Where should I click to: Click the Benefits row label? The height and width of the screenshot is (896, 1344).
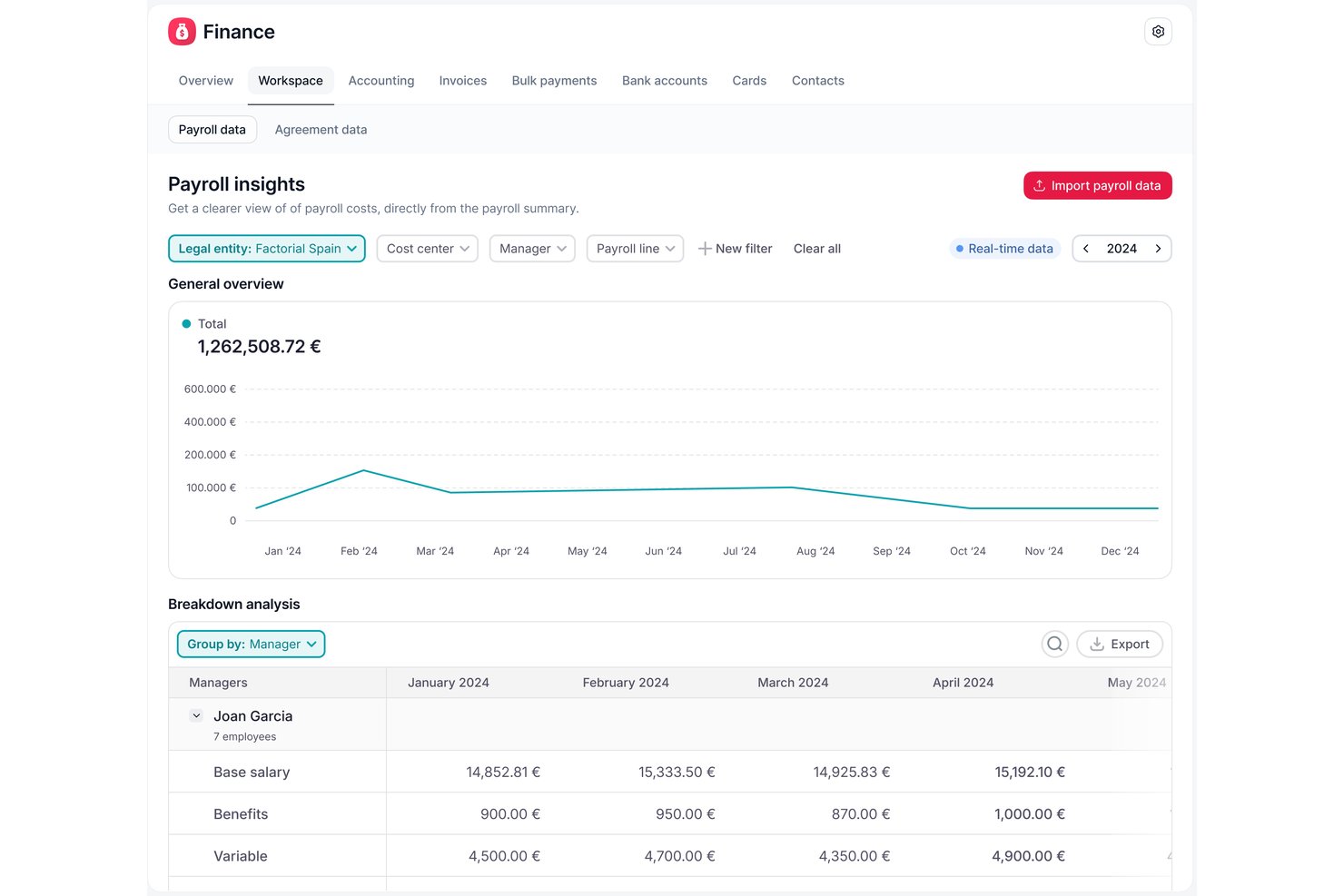[x=241, y=814]
